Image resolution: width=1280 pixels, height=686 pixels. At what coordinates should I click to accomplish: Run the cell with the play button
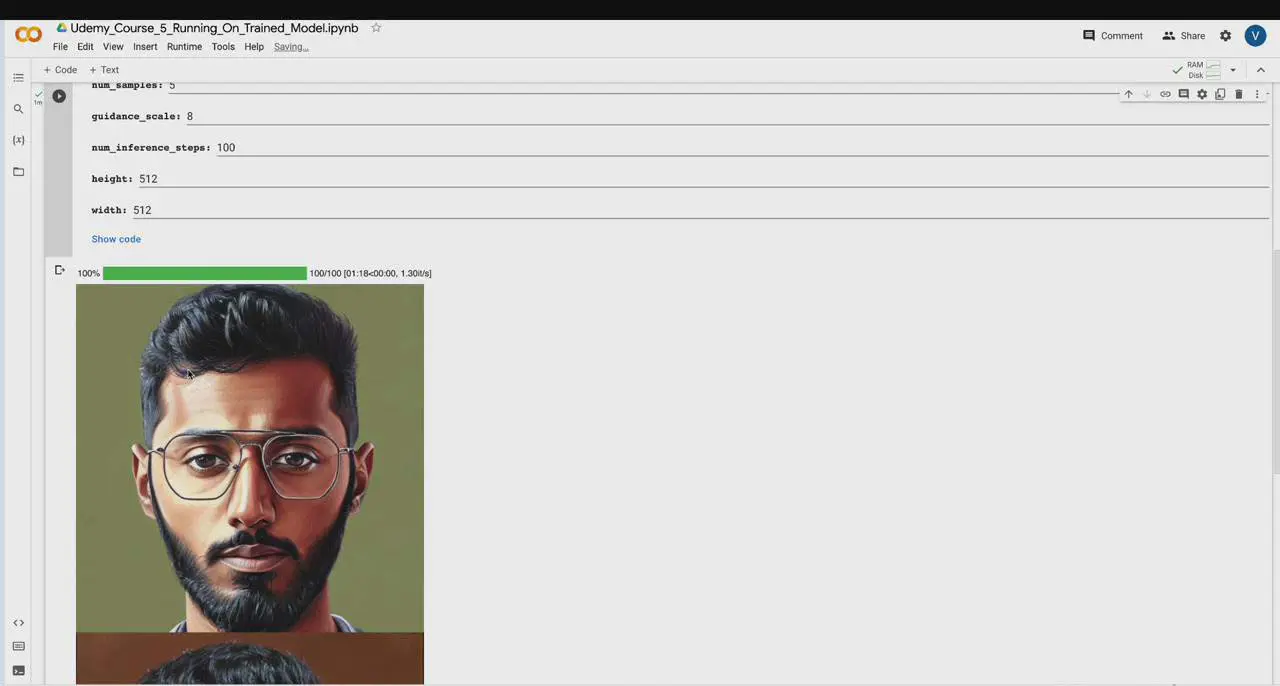click(59, 96)
